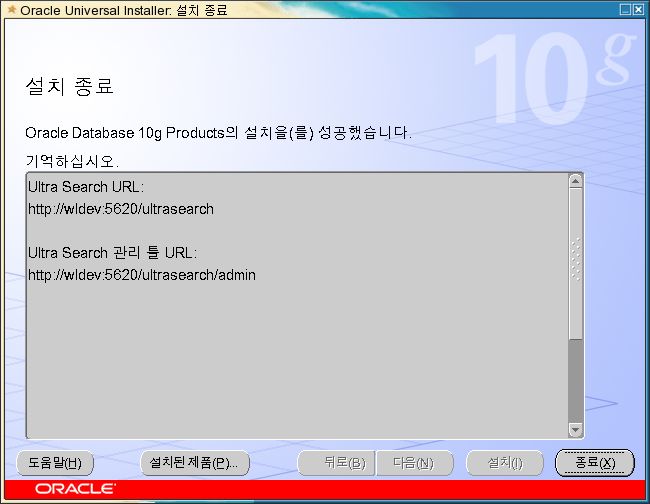Click the 'Ultra Search 관리 툴 URL:' line

[112, 253]
